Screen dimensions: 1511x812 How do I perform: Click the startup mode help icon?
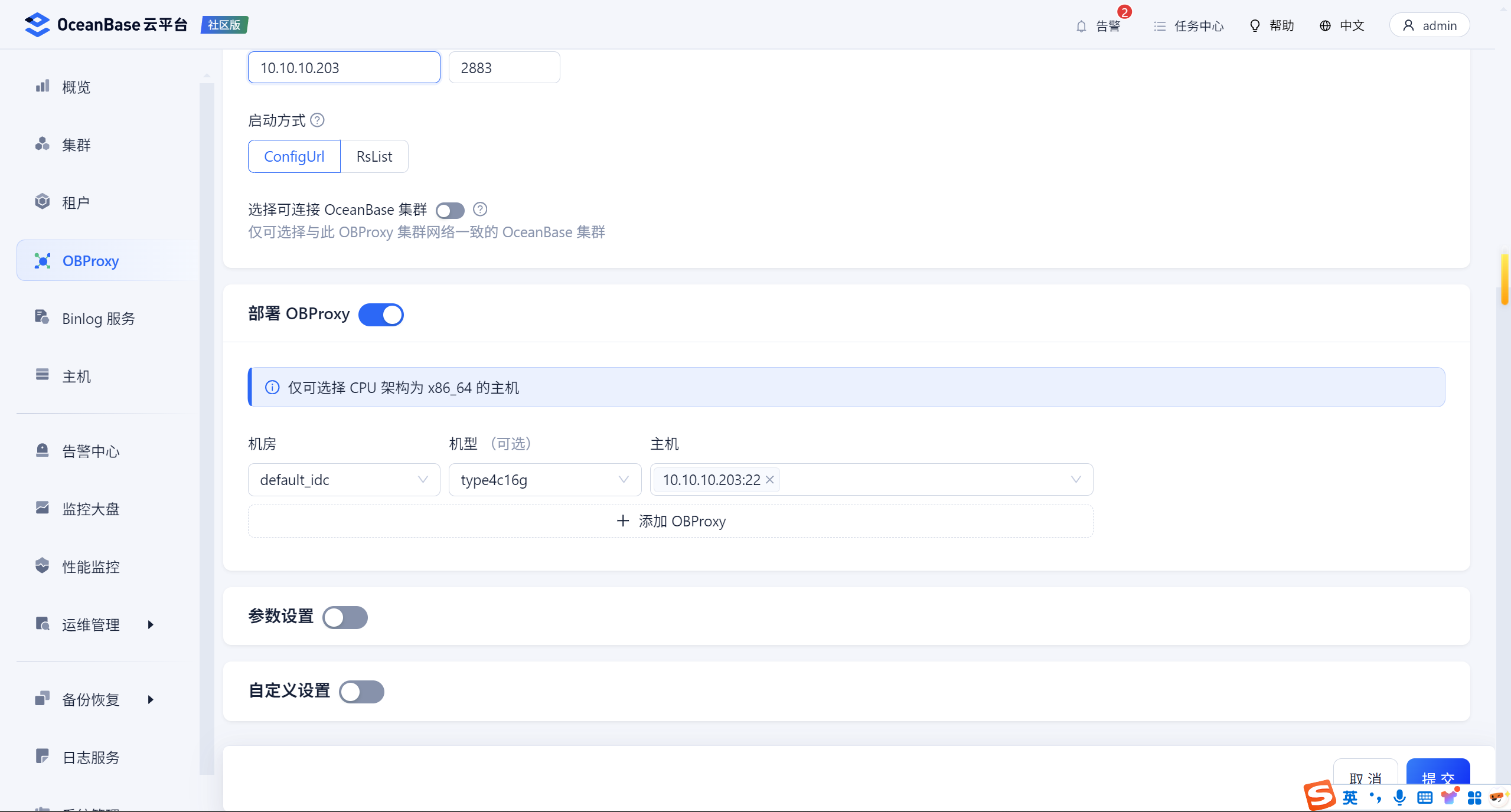tap(317, 120)
